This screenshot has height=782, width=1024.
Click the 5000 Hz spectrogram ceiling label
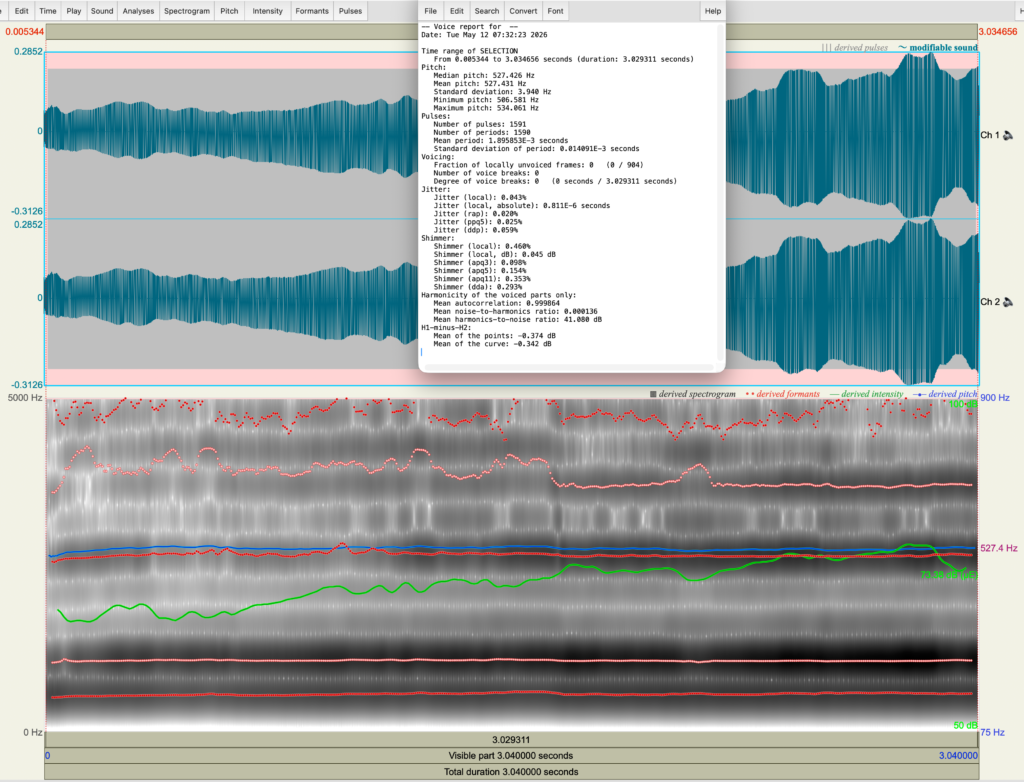click(x=25, y=397)
